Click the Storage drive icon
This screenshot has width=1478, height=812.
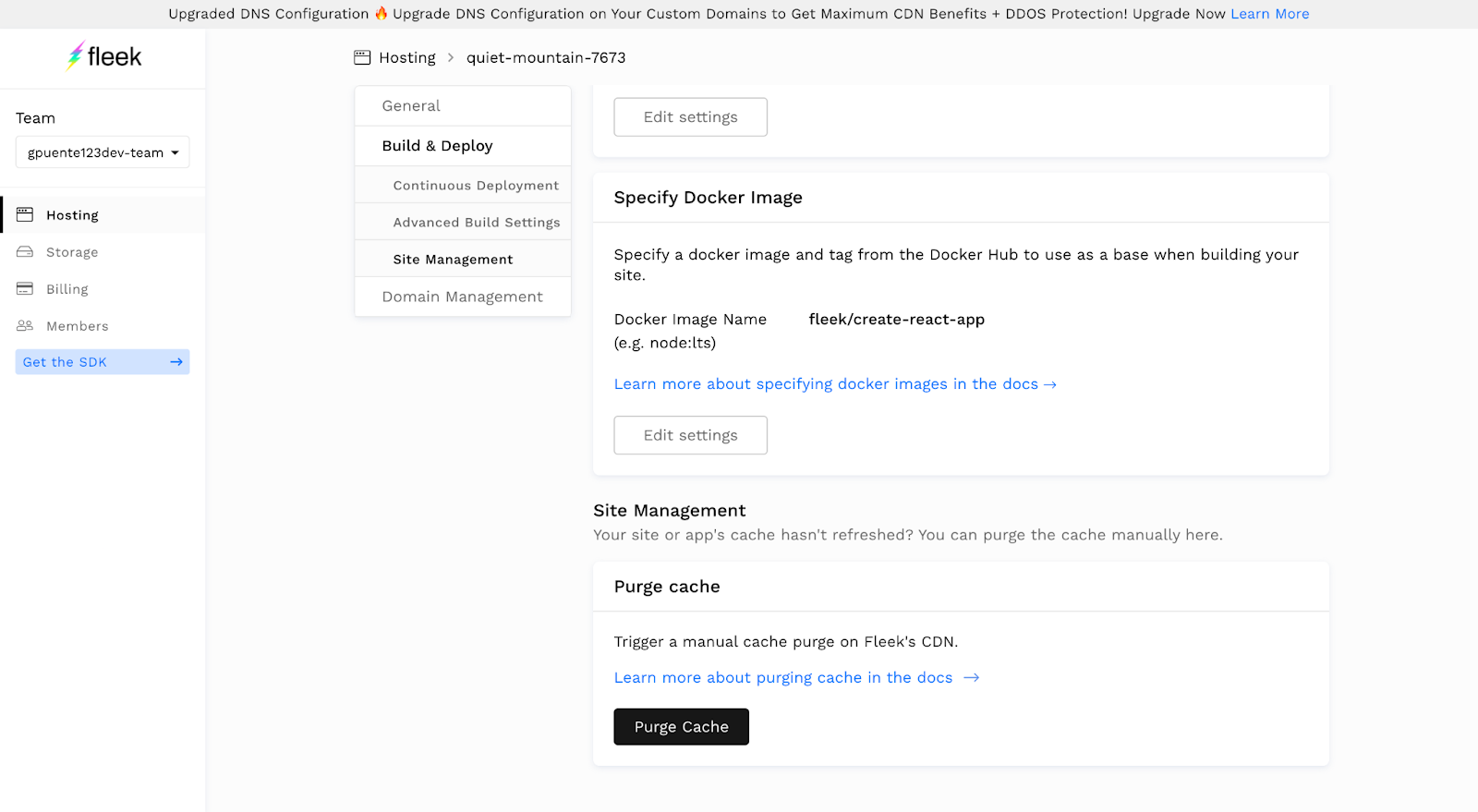click(x=25, y=252)
